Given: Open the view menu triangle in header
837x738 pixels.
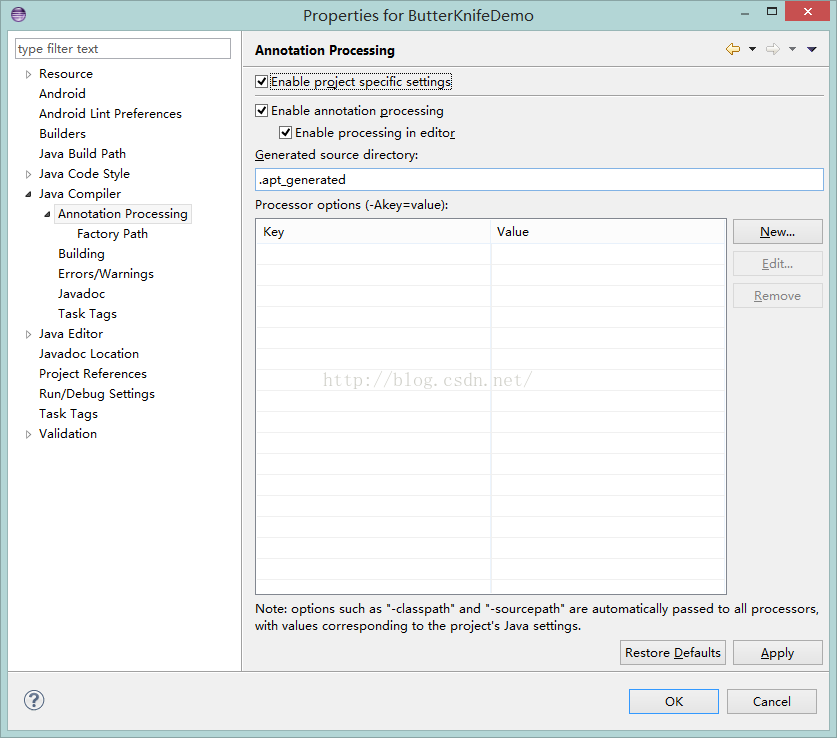Looking at the screenshot, I should (x=812, y=50).
